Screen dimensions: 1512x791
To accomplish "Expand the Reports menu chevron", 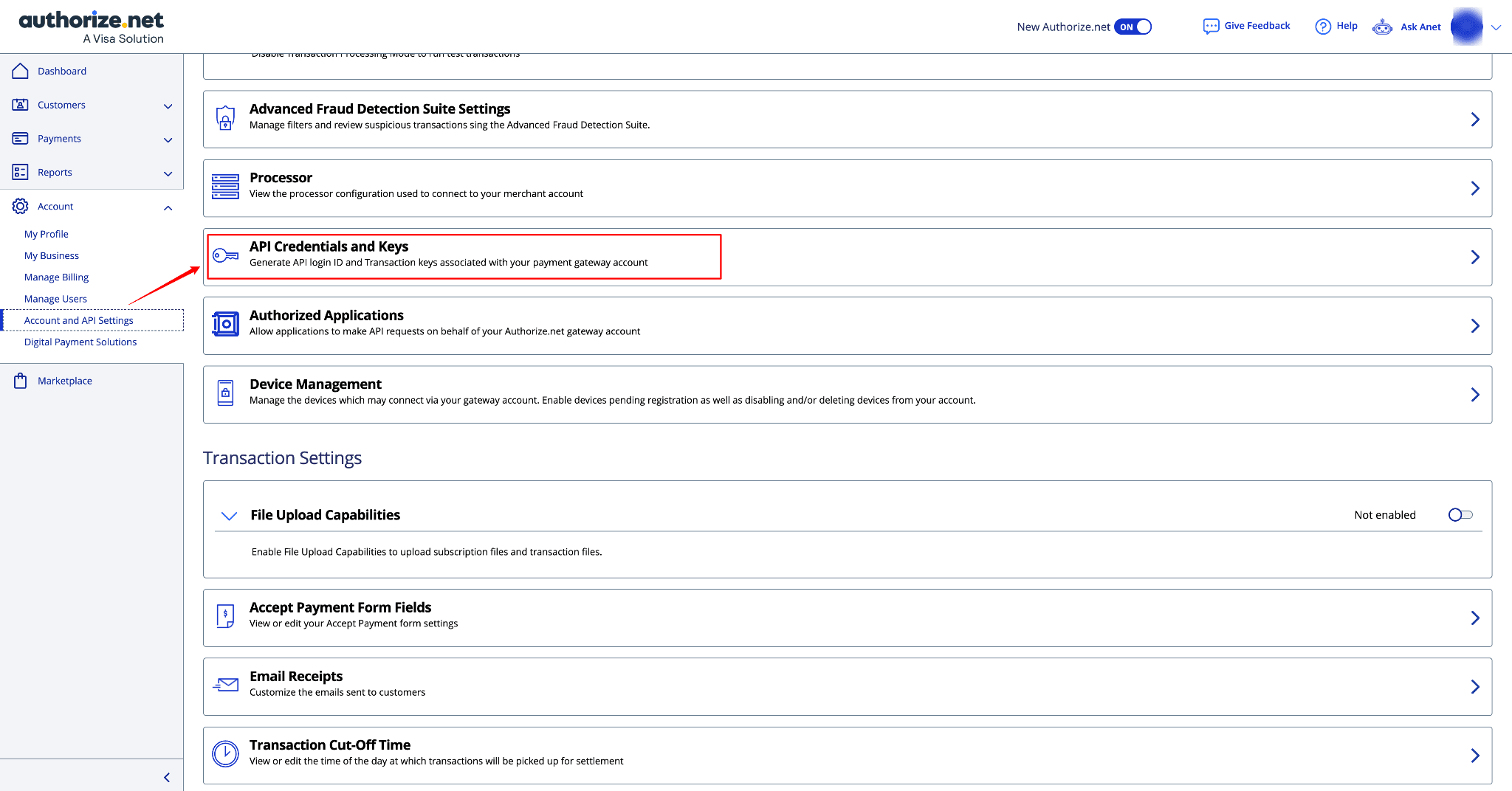I will pos(168,174).
